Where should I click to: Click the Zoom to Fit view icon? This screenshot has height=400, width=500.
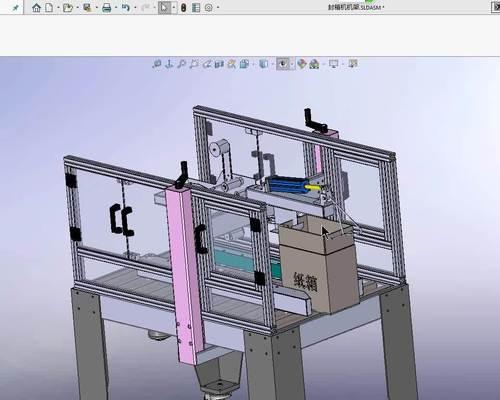[157, 64]
